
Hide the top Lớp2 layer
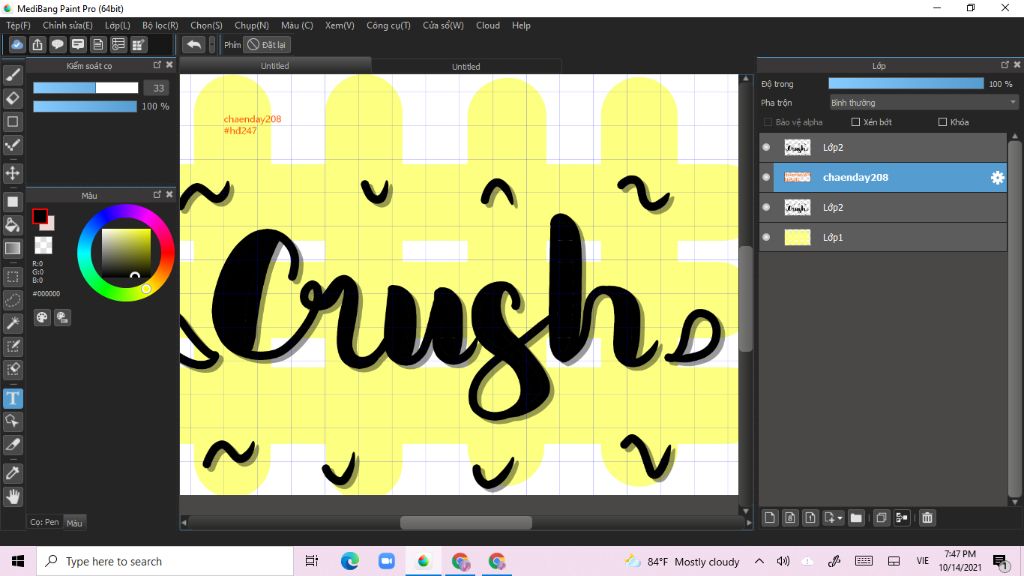point(767,147)
